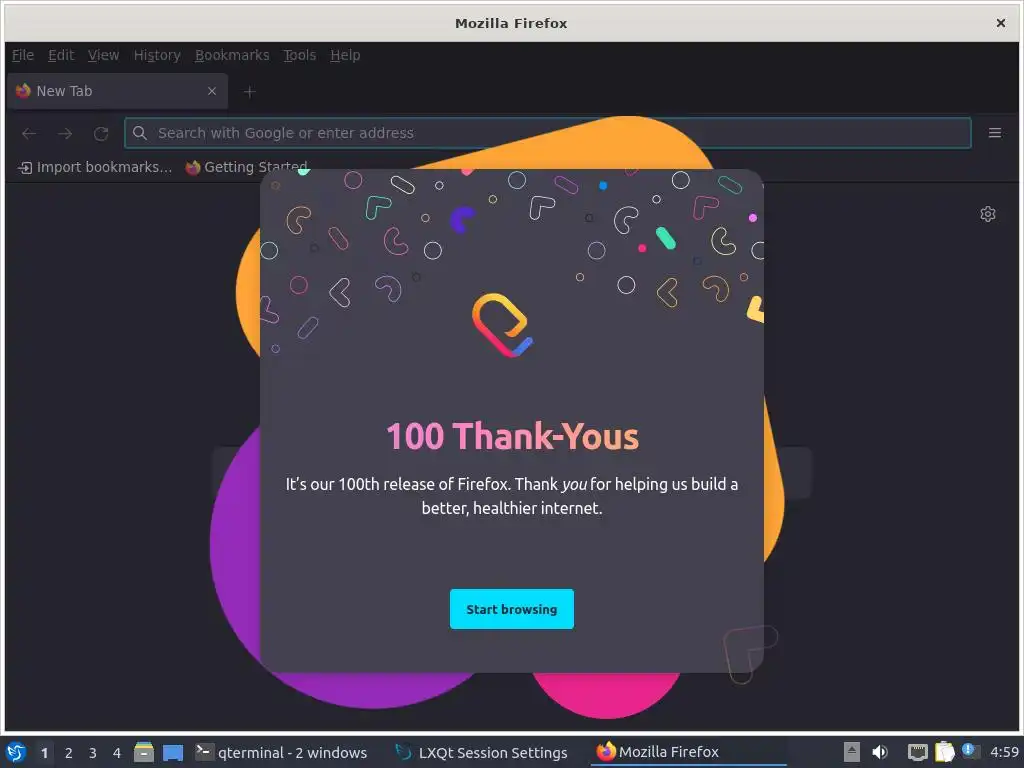Reload the current page
This screenshot has width=1024, height=768.
[x=101, y=133]
